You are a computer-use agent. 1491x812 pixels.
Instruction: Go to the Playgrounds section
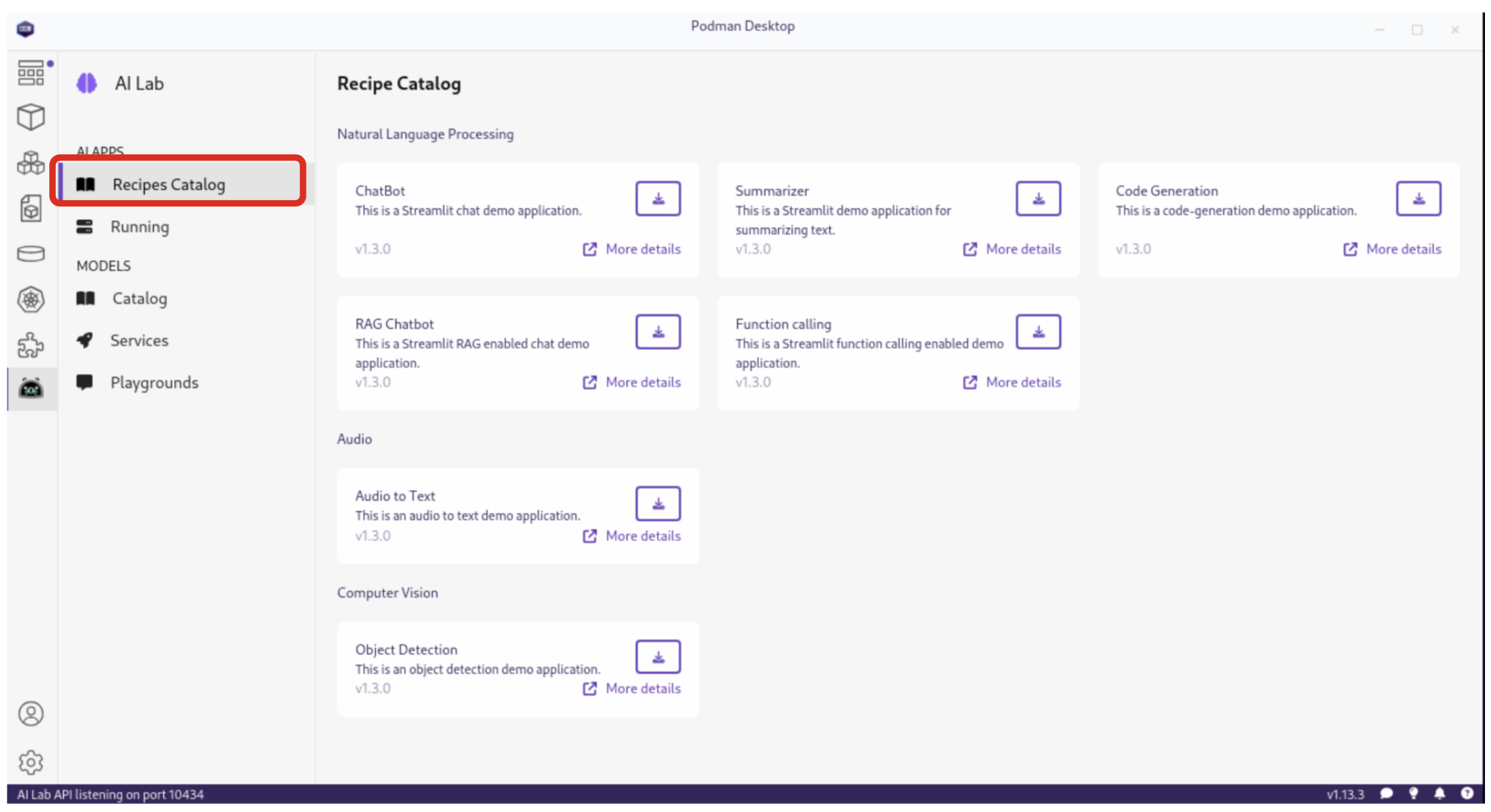154,382
